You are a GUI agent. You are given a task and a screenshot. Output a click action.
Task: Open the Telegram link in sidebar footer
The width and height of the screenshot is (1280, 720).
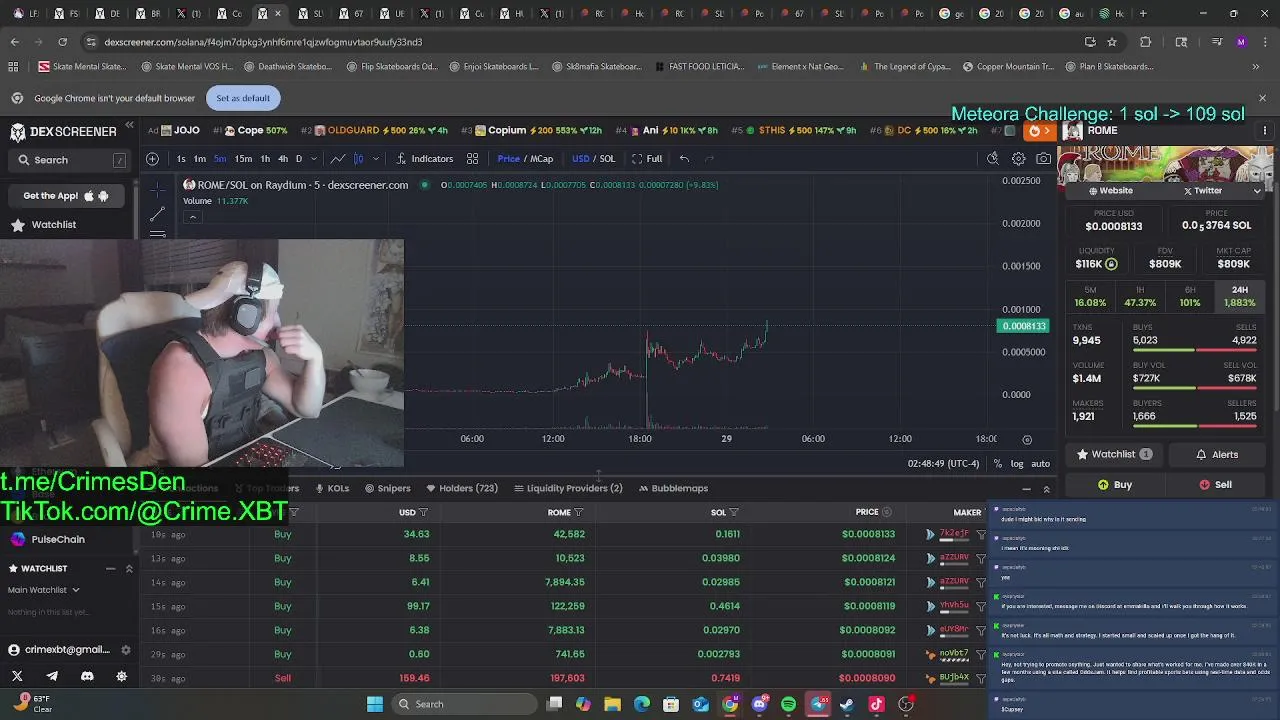tap(52, 676)
